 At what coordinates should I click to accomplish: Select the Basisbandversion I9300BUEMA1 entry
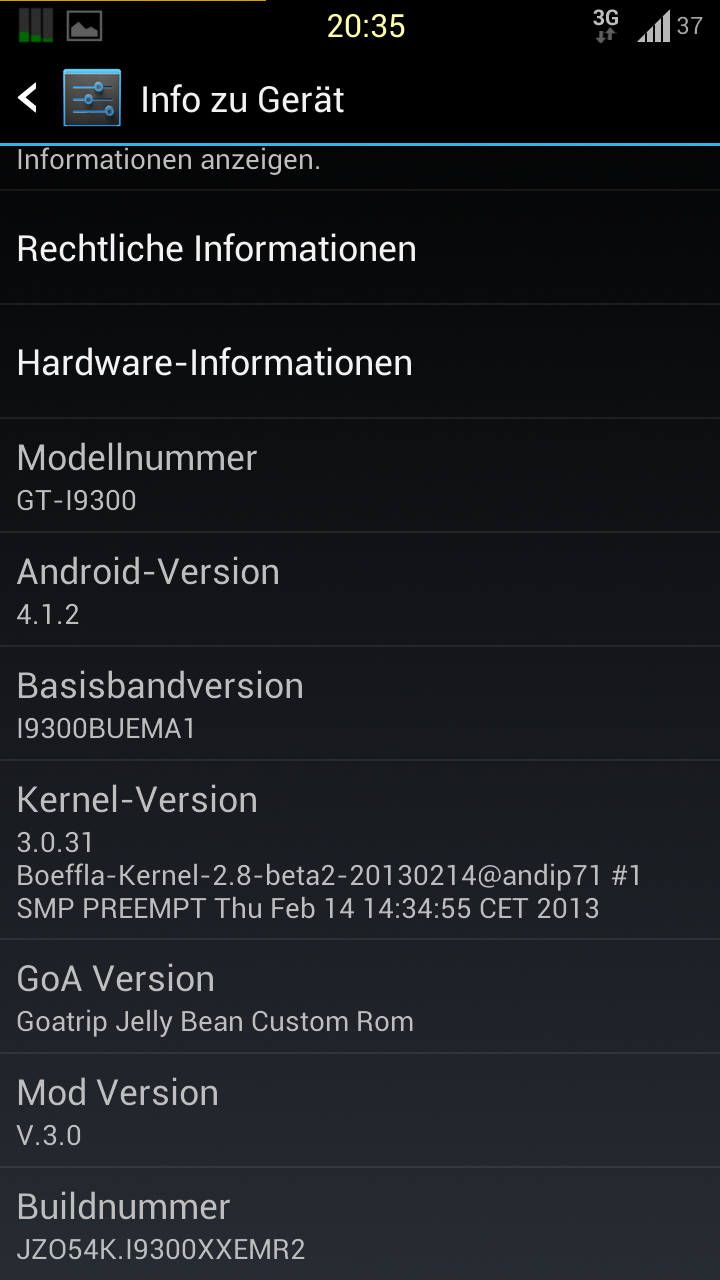[360, 704]
